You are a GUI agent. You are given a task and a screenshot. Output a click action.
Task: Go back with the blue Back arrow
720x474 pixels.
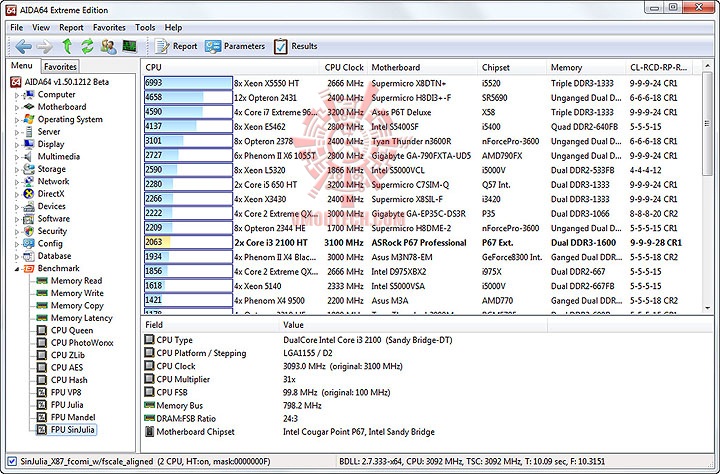(23, 46)
